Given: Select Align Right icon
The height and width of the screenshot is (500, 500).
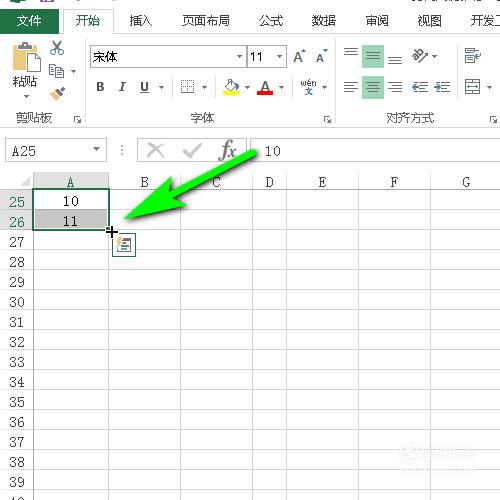Looking at the screenshot, I should click(x=395, y=87).
